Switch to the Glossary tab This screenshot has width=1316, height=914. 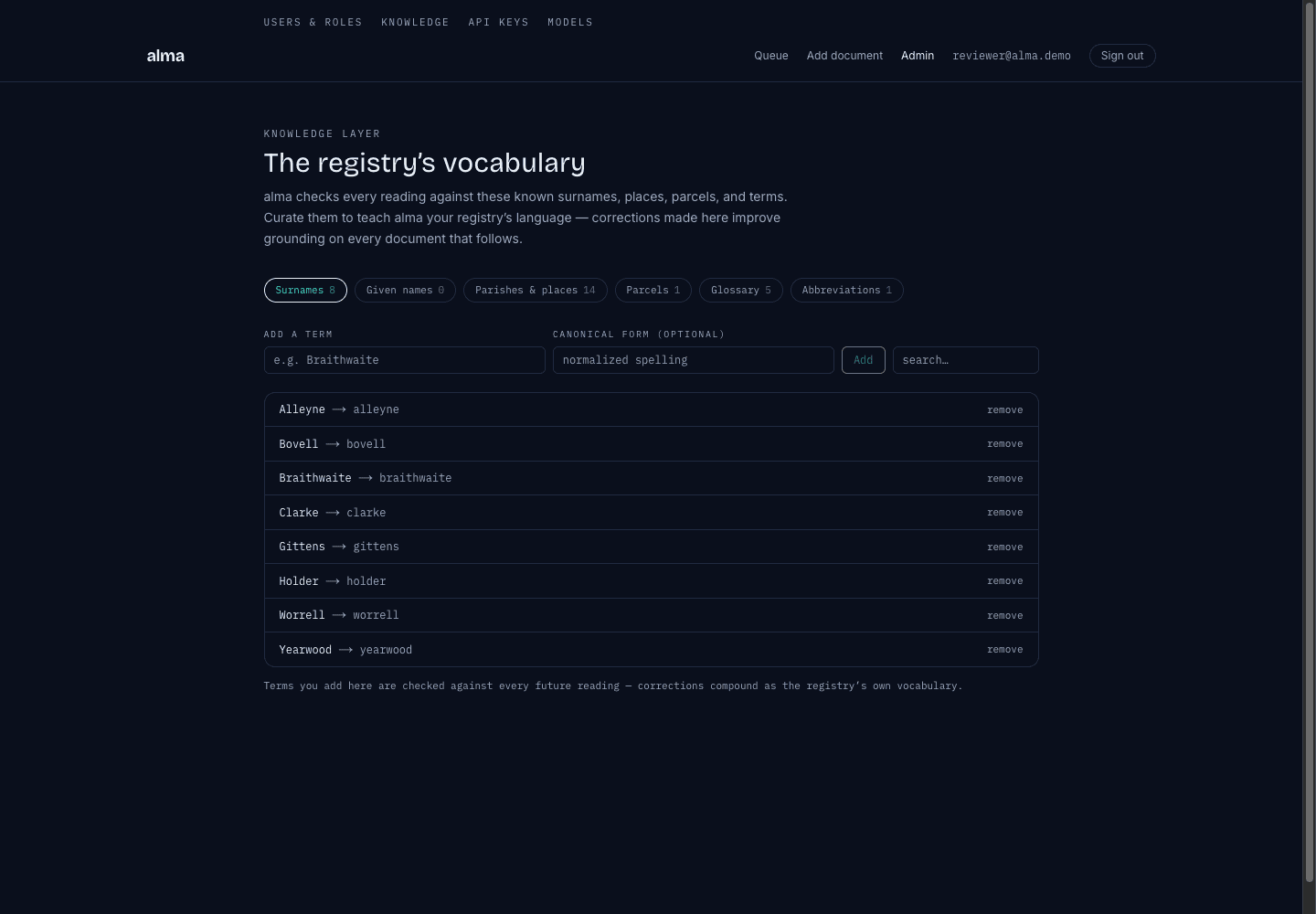click(741, 290)
